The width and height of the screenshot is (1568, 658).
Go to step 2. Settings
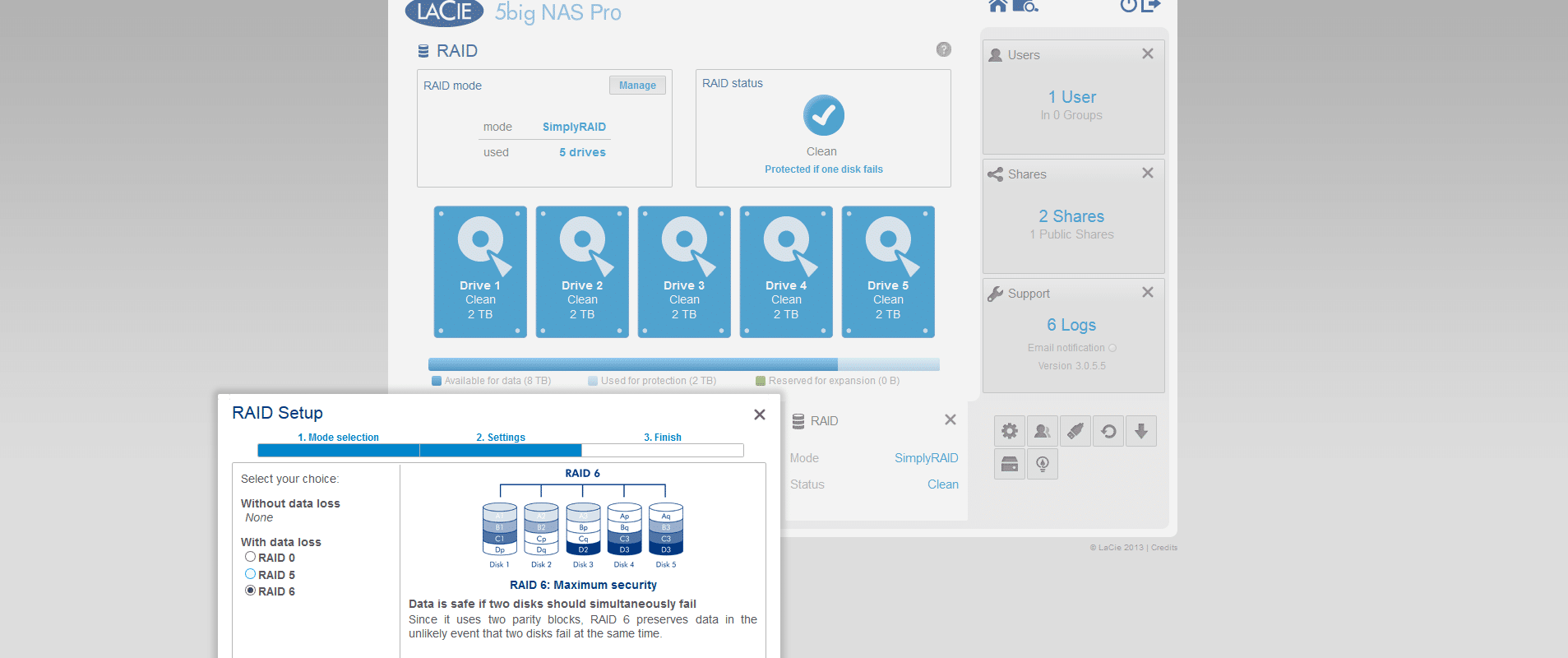(501, 438)
